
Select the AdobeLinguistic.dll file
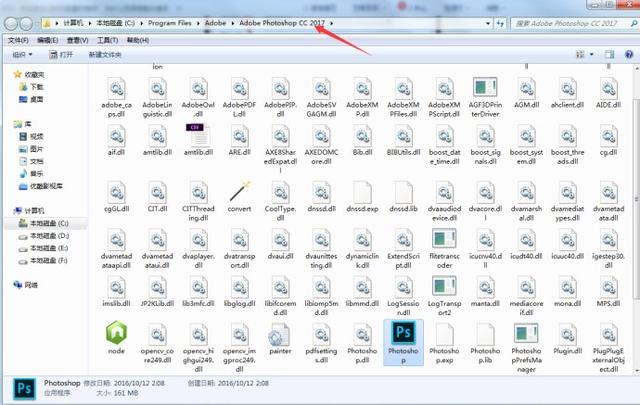pyautogui.click(x=158, y=97)
